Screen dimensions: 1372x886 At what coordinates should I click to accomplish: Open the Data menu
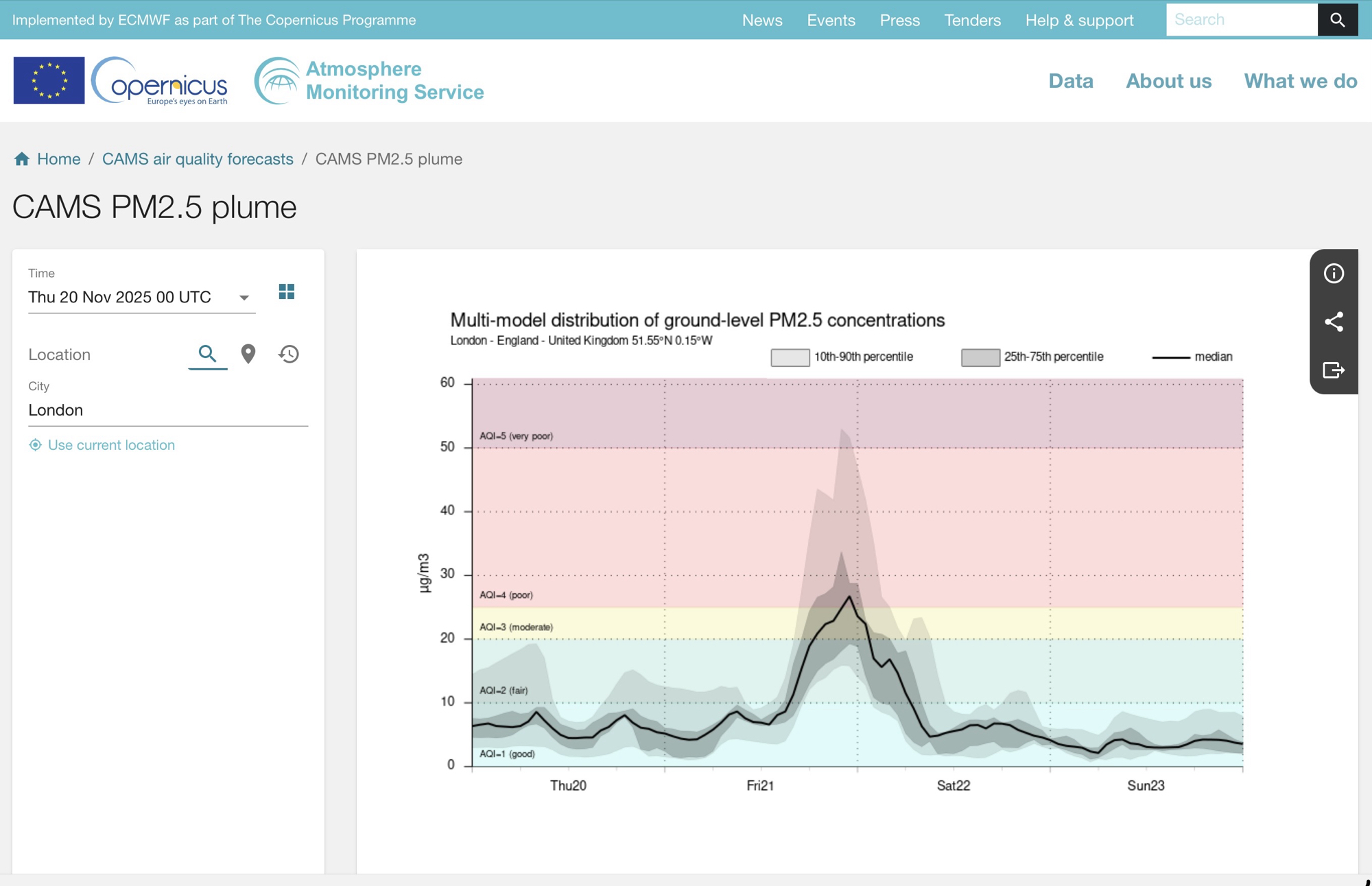(x=1070, y=81)
